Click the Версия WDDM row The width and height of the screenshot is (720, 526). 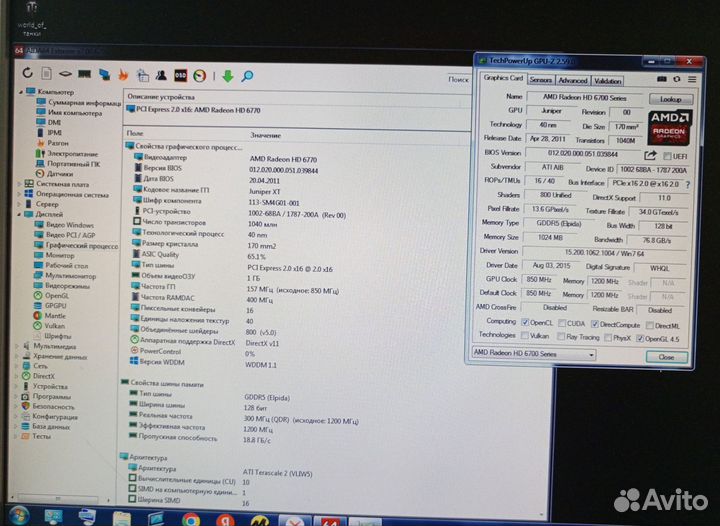coord(204,363)
